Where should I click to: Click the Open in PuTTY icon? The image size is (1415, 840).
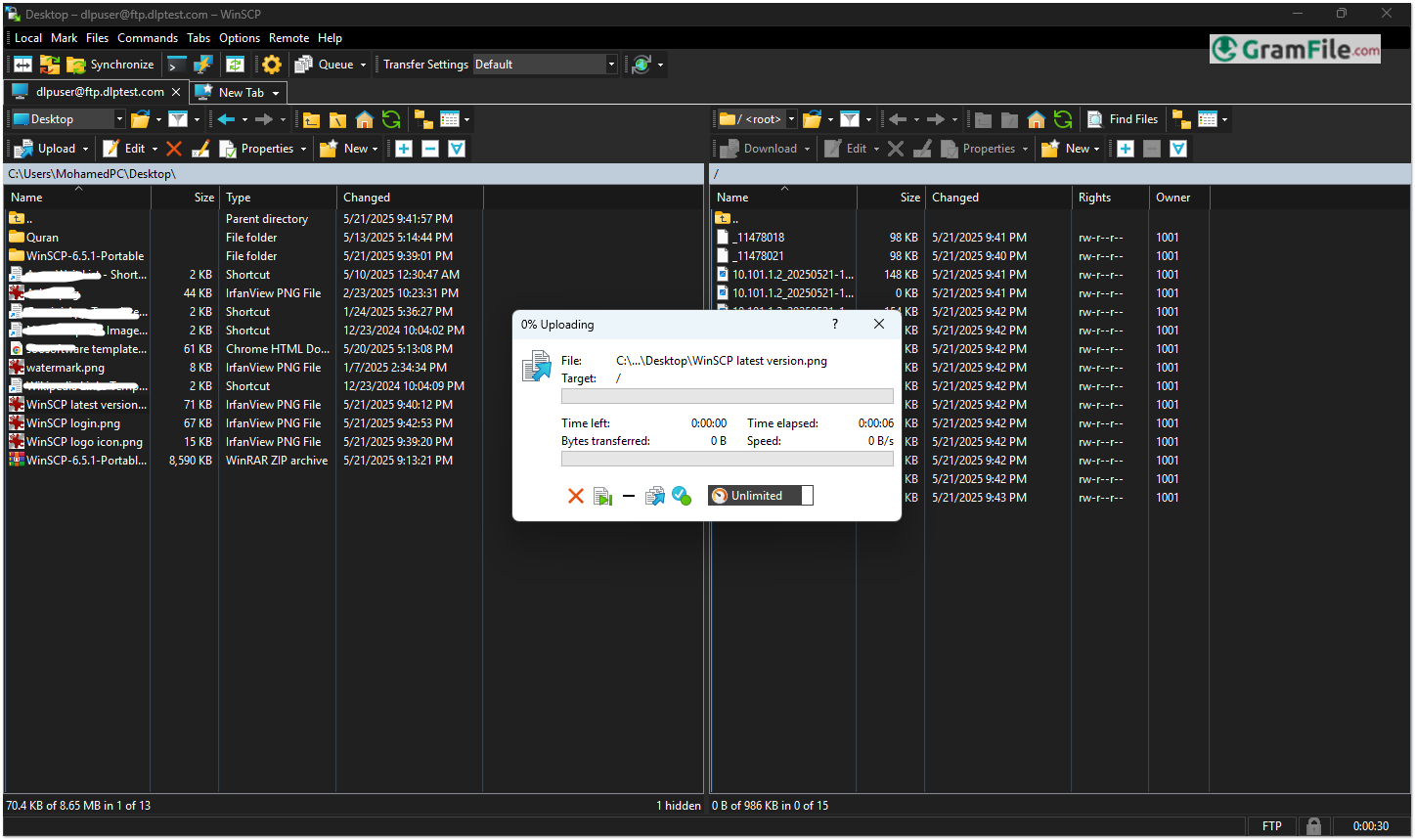click(x=203, y=65)
